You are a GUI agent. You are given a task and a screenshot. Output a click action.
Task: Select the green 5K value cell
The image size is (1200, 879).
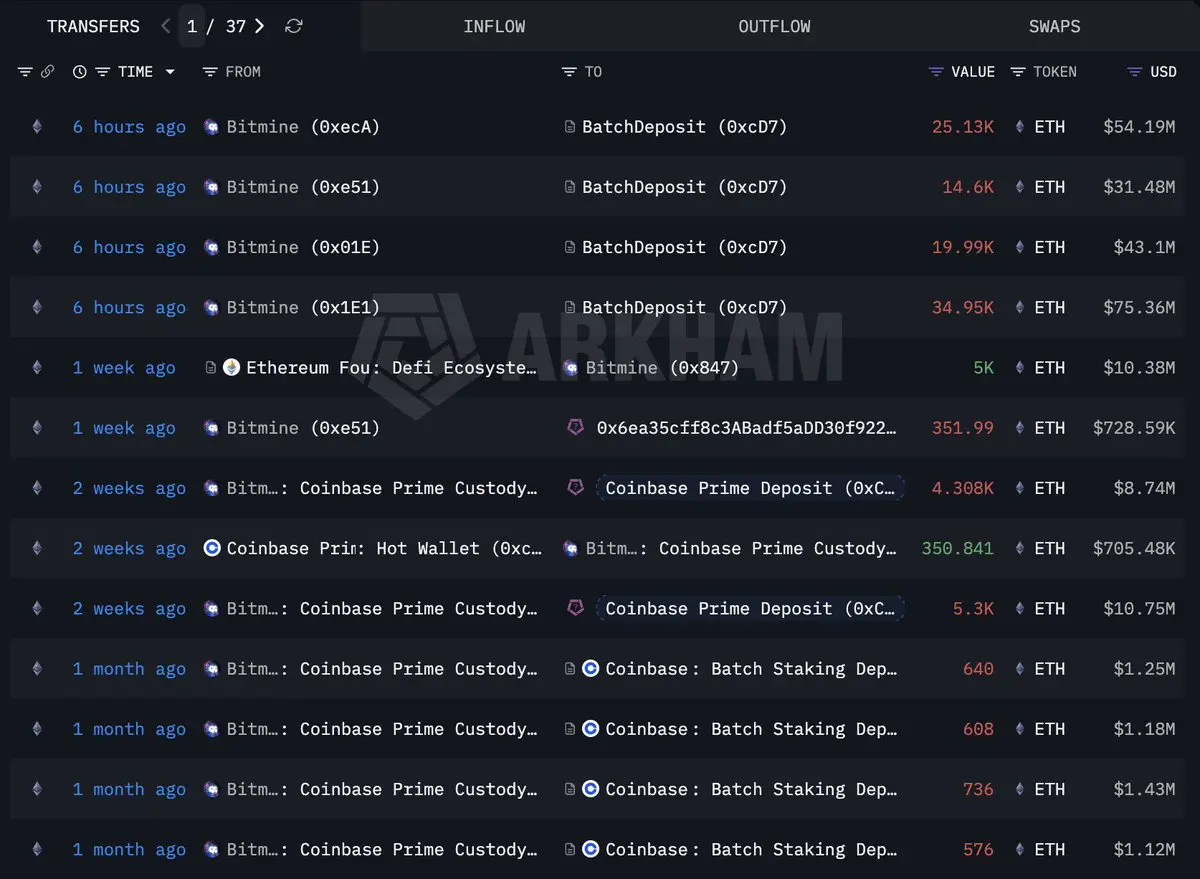coord(983,368)
